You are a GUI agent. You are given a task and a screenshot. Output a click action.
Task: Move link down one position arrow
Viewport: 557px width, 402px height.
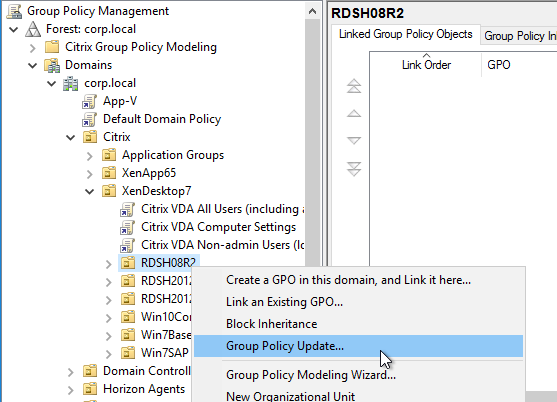(x=354, y=141)
